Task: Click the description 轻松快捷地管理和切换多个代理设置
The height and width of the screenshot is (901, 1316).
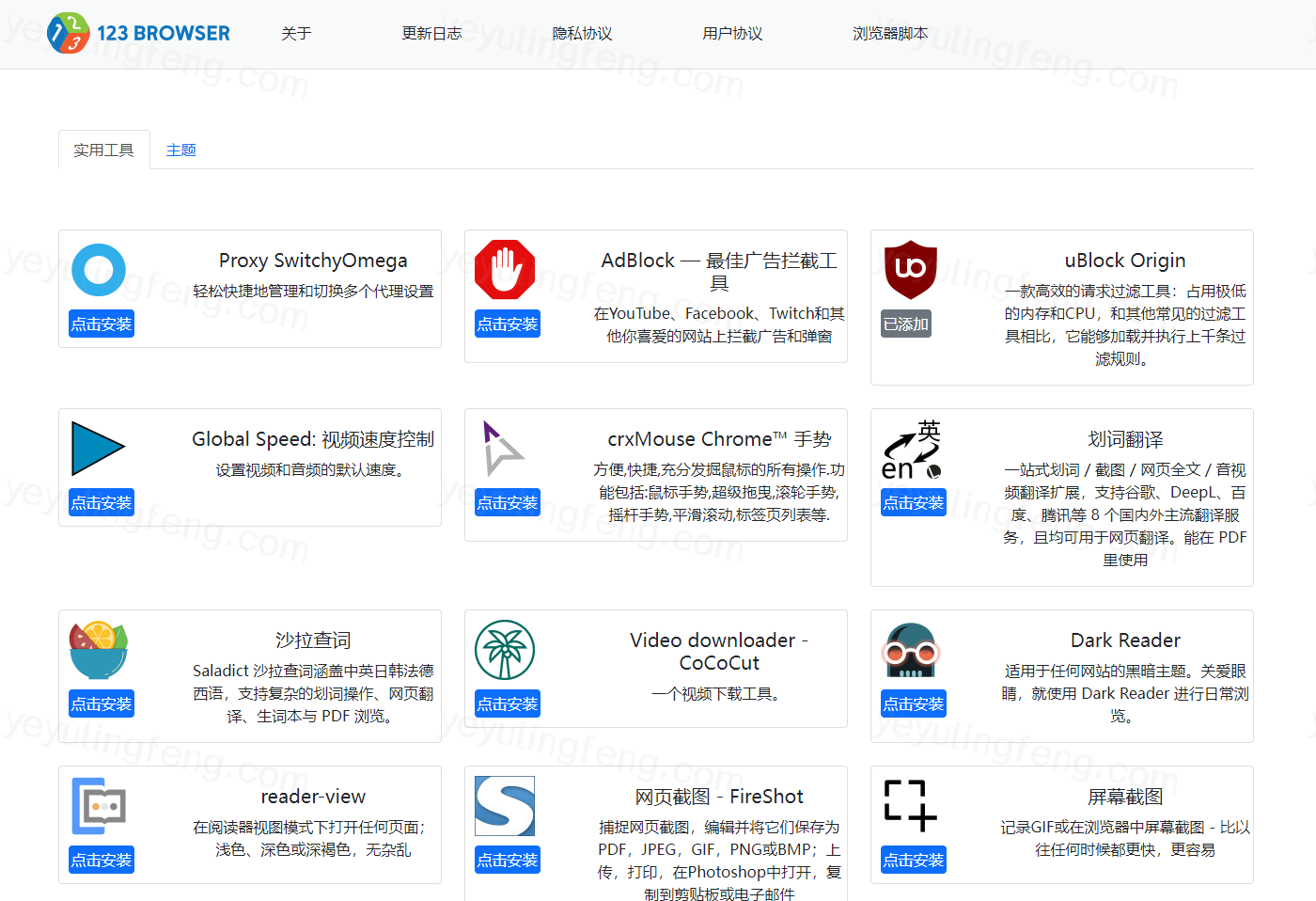Action: pos(313,292)
